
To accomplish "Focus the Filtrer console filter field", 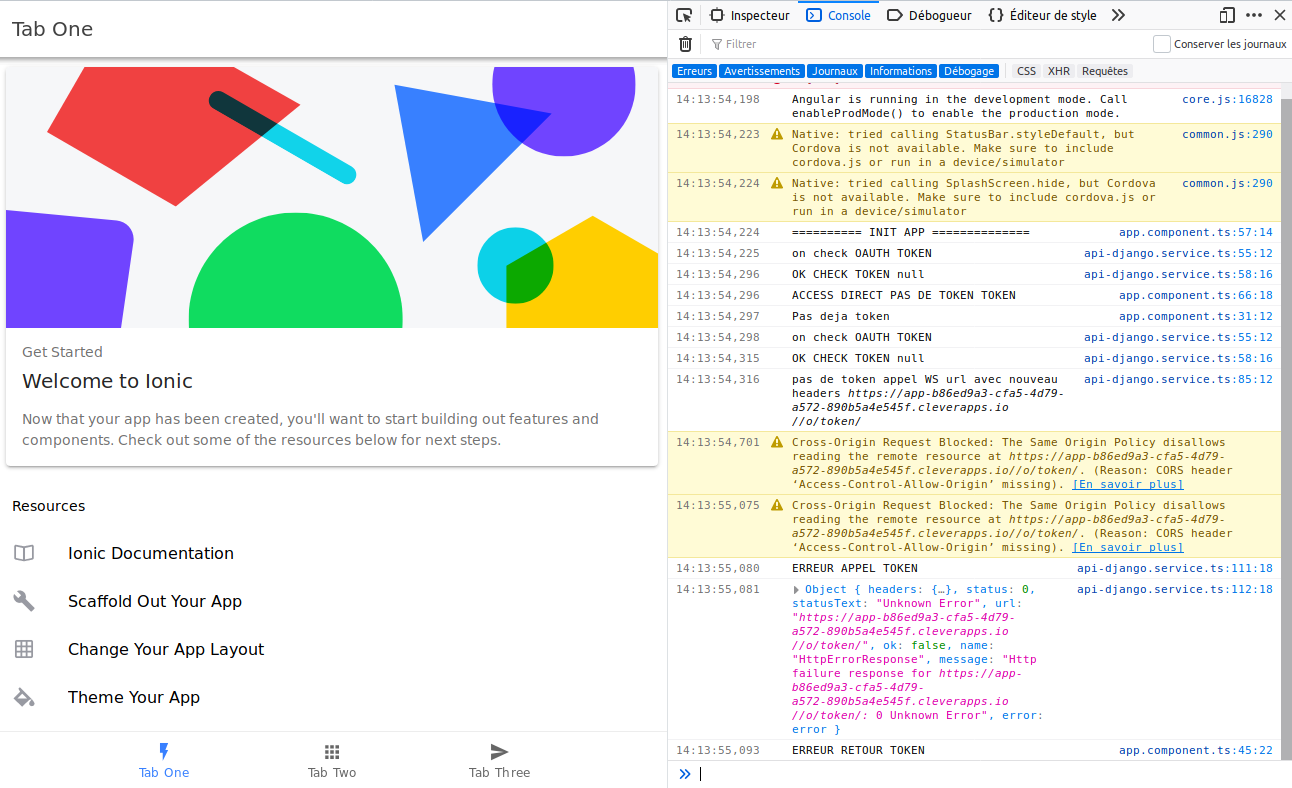I will click(925, 44).
